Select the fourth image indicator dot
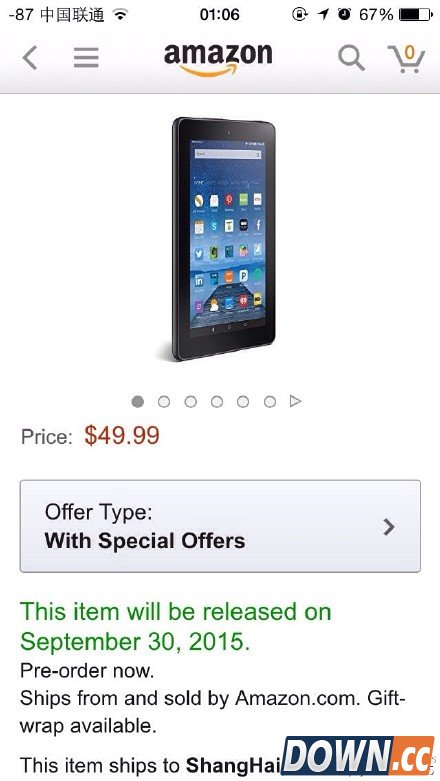The height and width of the screenshot is (781, 440). 217,401
